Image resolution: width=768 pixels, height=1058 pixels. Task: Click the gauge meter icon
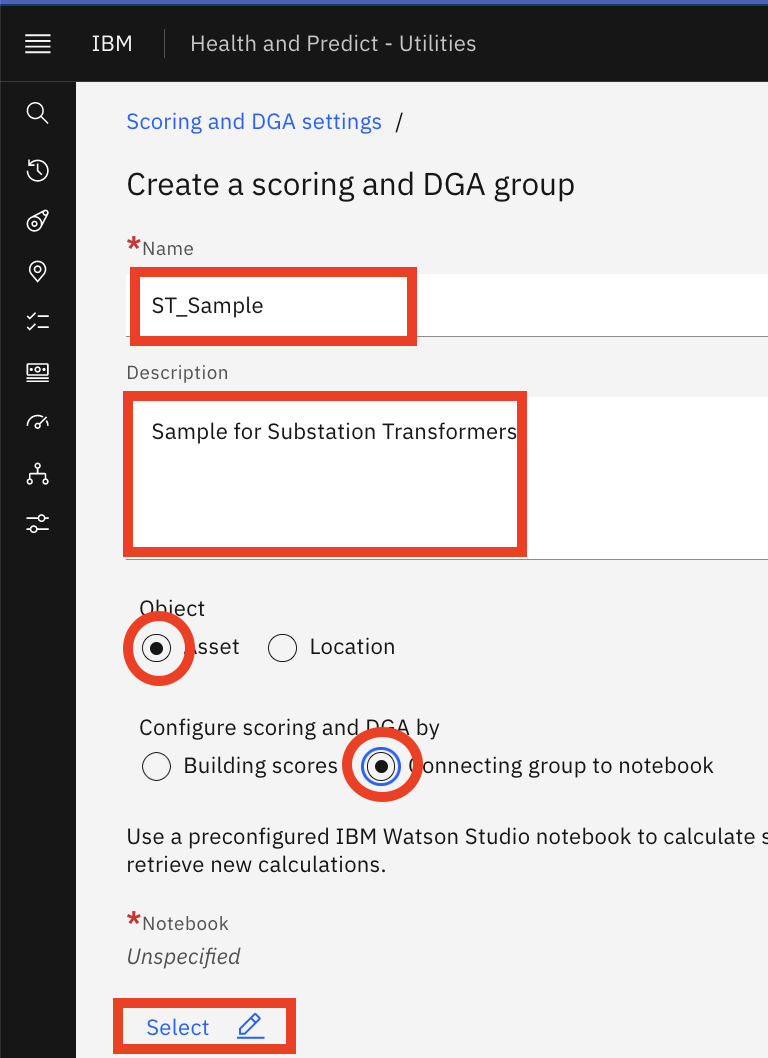[38, 422]
